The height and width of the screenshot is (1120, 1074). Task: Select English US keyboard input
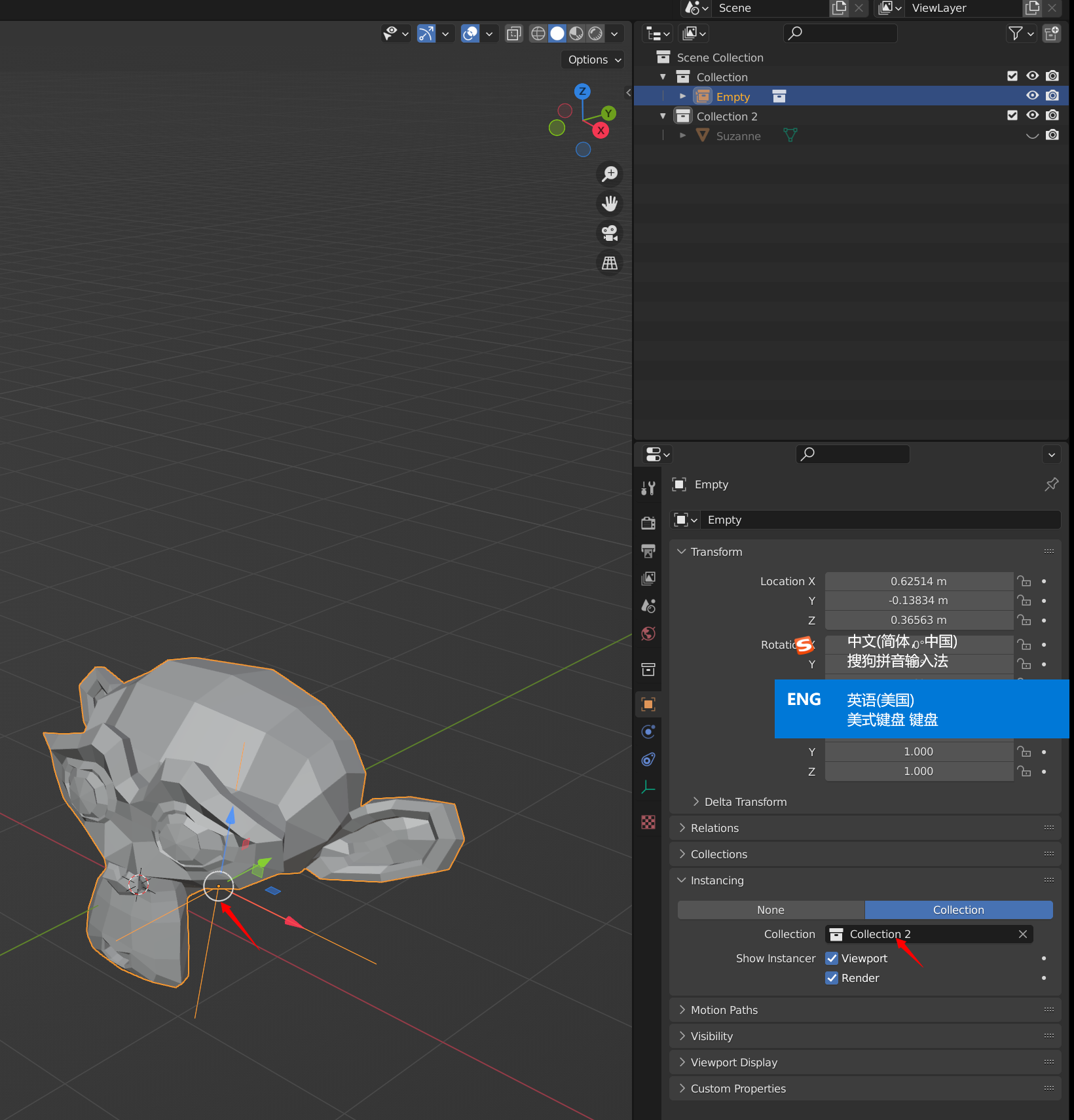(921, 709)
